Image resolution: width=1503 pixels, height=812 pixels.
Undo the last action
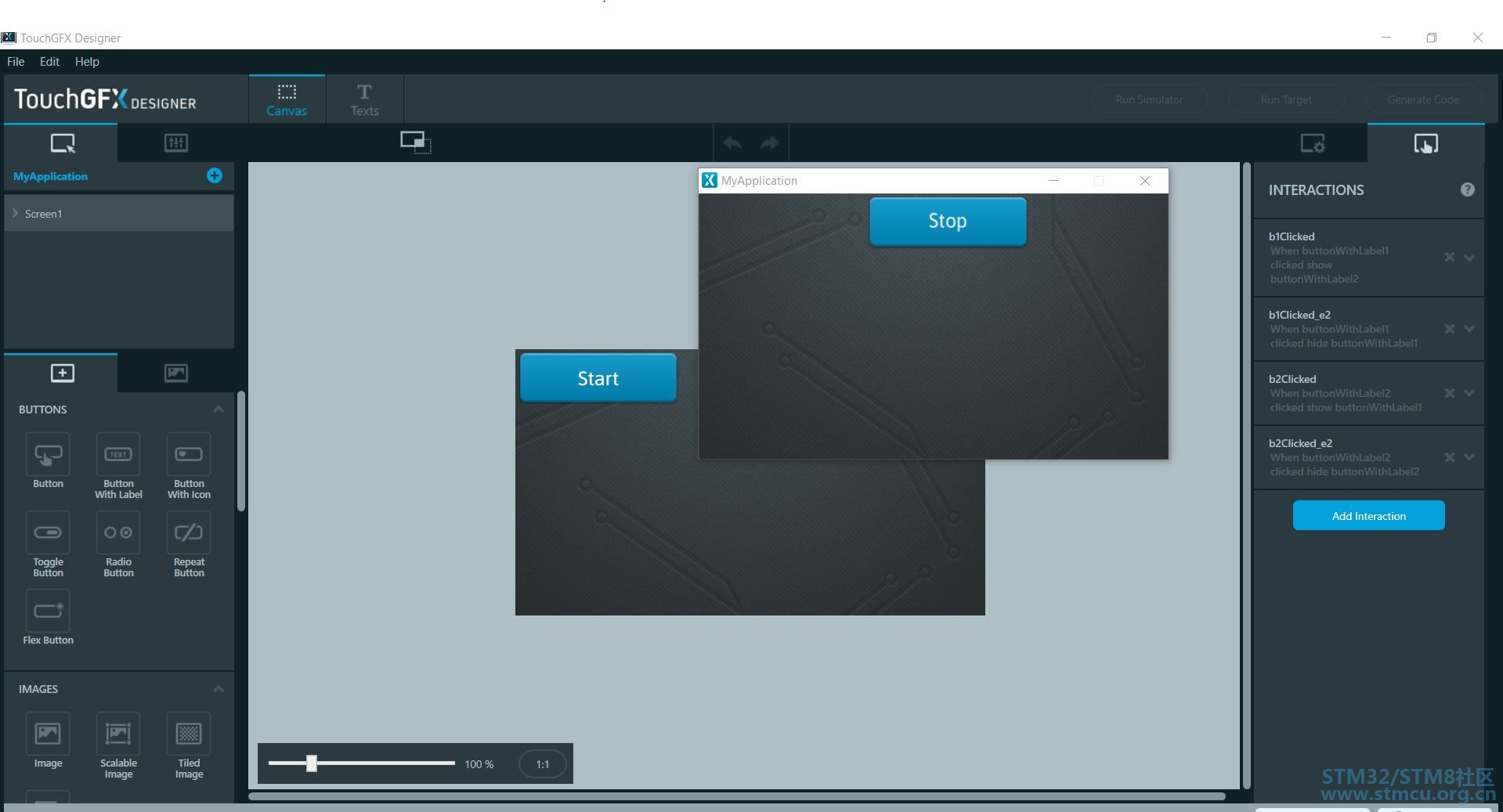[733, 143]
